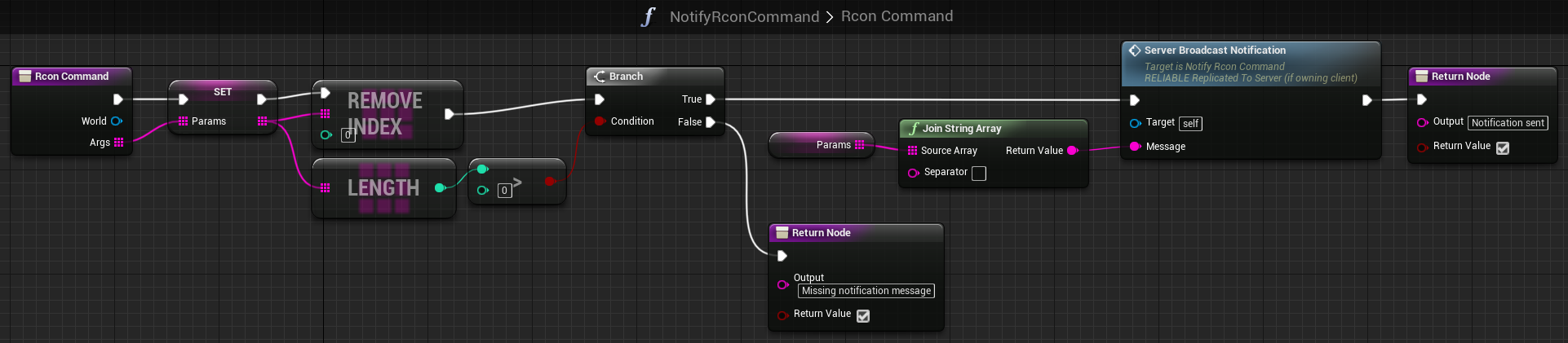Edit the Missing notification message output field
Viewport: 1568px width, 343px height.
coord(866,291)
